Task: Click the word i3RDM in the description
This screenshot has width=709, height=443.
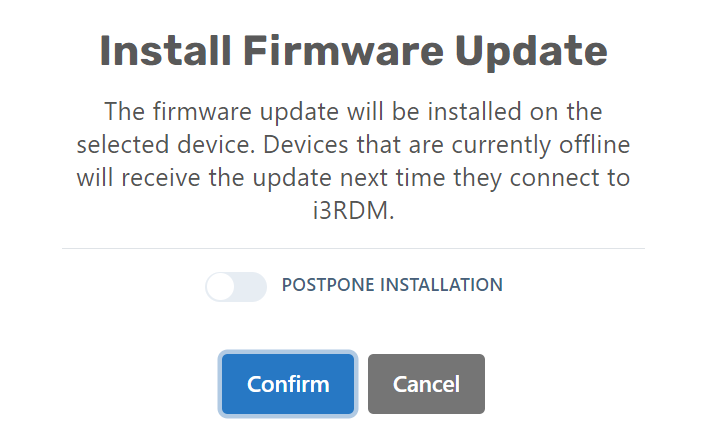Action: 353,213
